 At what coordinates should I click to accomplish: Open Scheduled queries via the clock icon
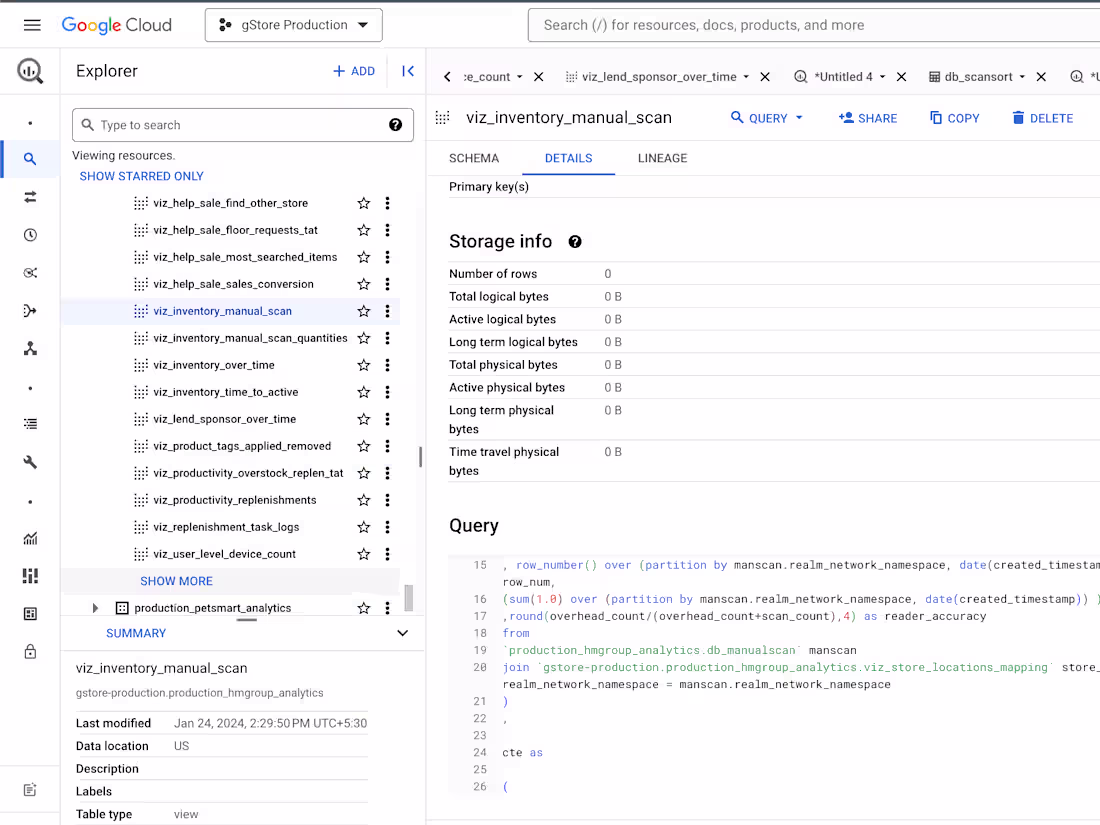click(30, 234)
